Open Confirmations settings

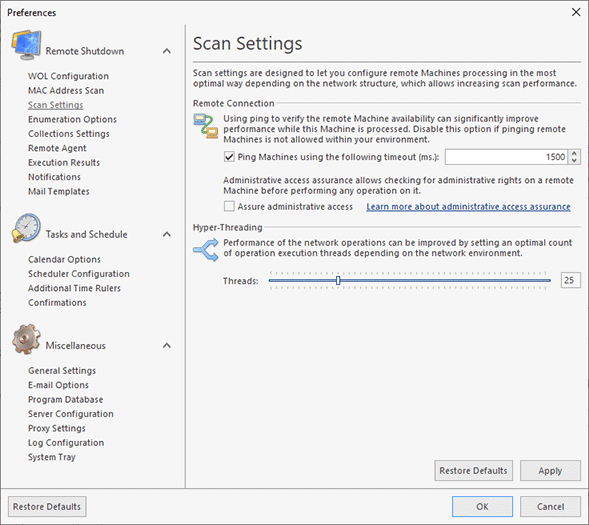pos(57,303)
